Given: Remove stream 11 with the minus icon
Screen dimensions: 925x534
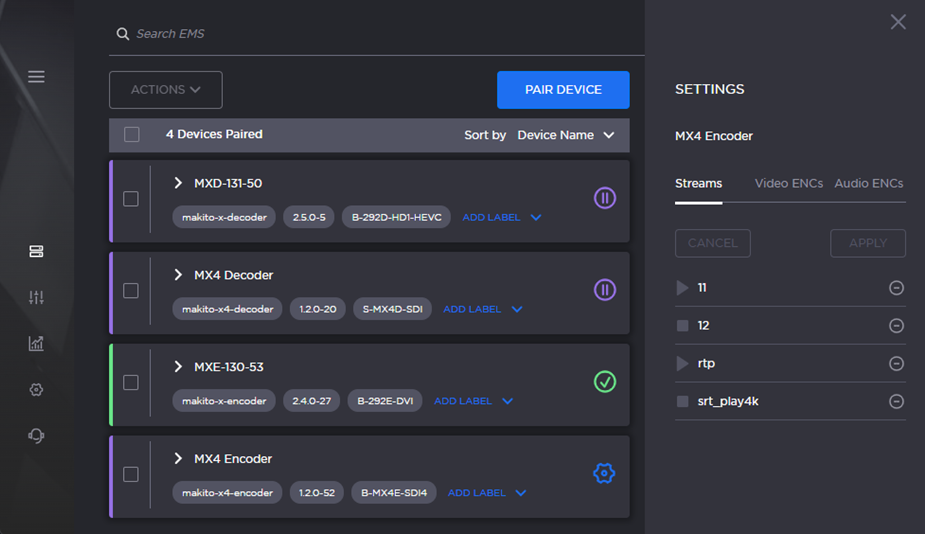Looking at the screenshot, I should point(896,288).
